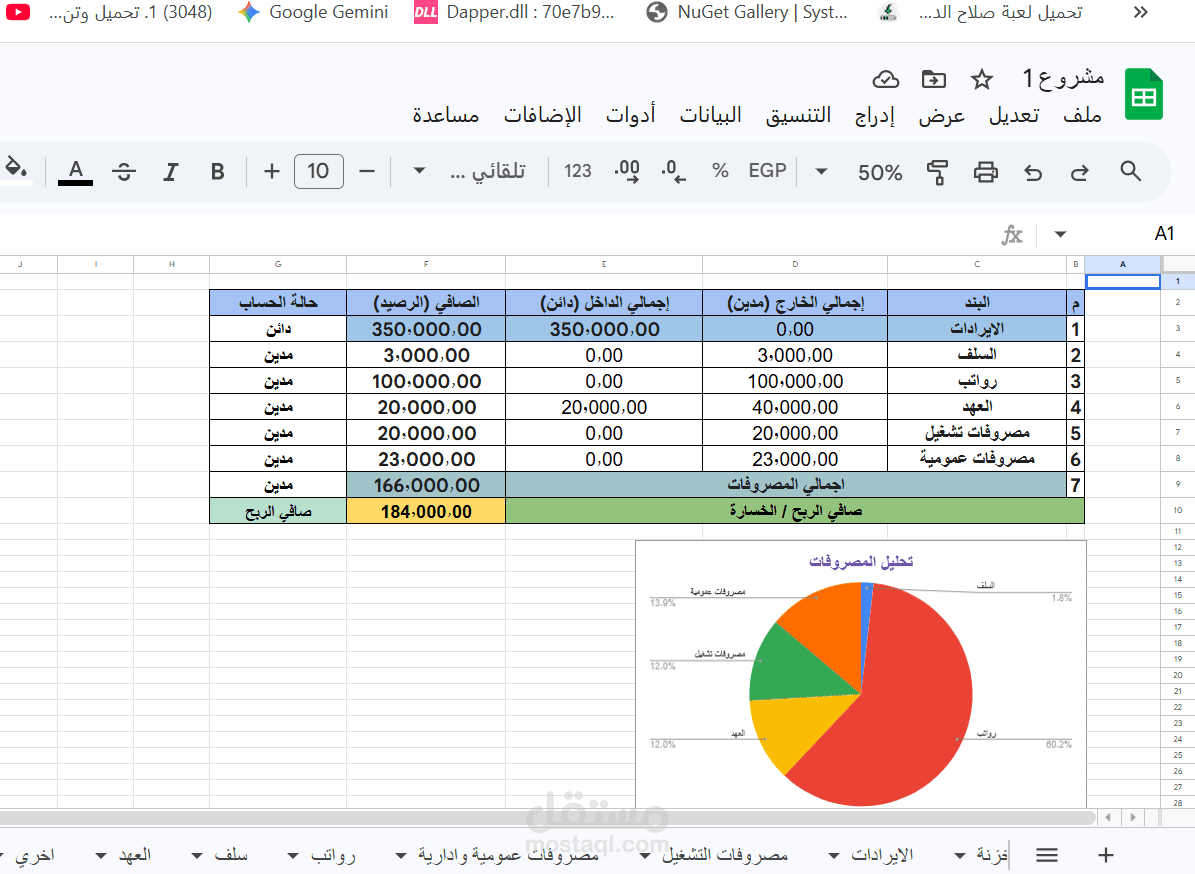Select column A header
This screenshot has height=874, width=1195.
1123,264
